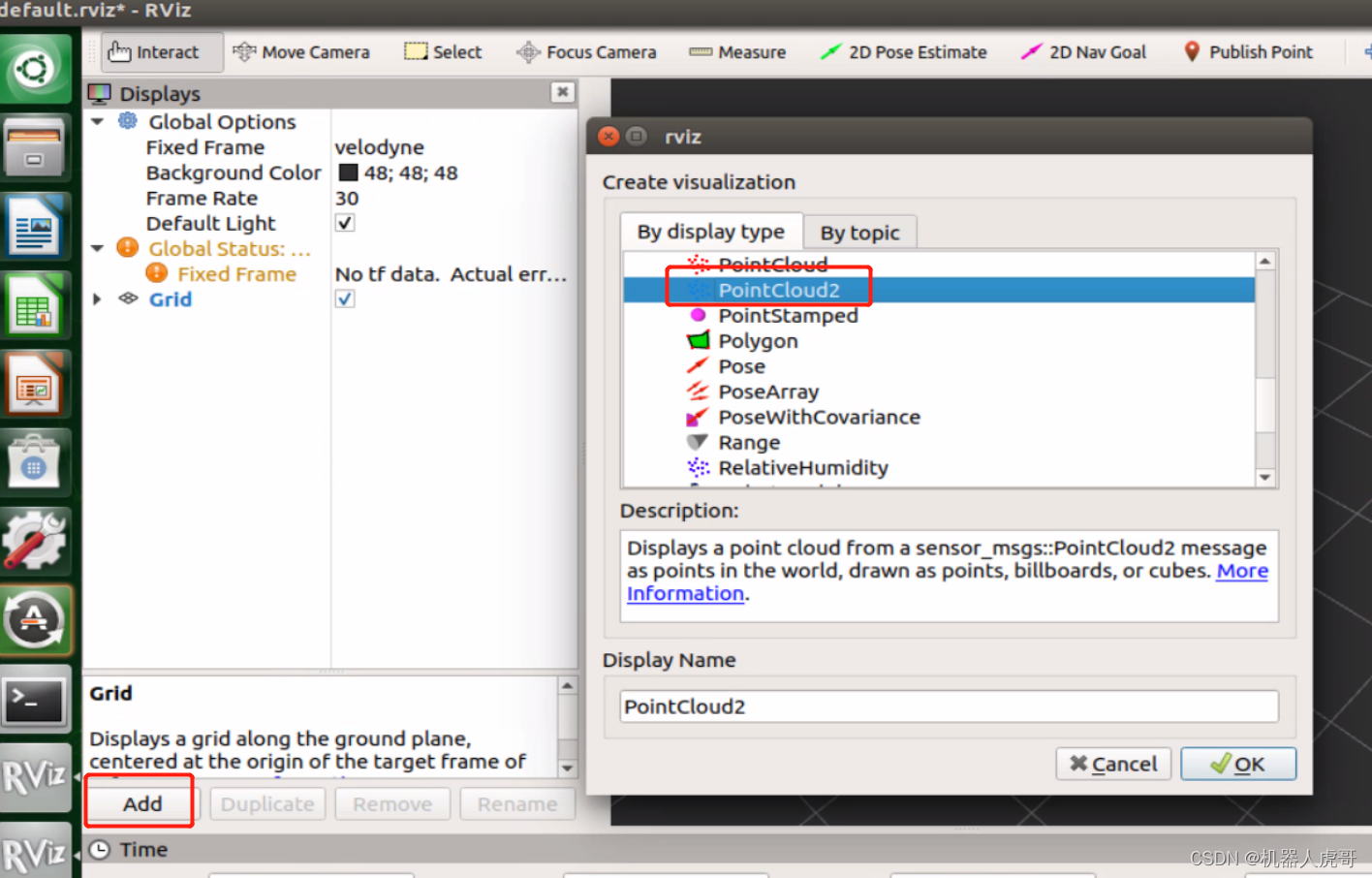Open the Terminal dock icon

tap(36, 698)
